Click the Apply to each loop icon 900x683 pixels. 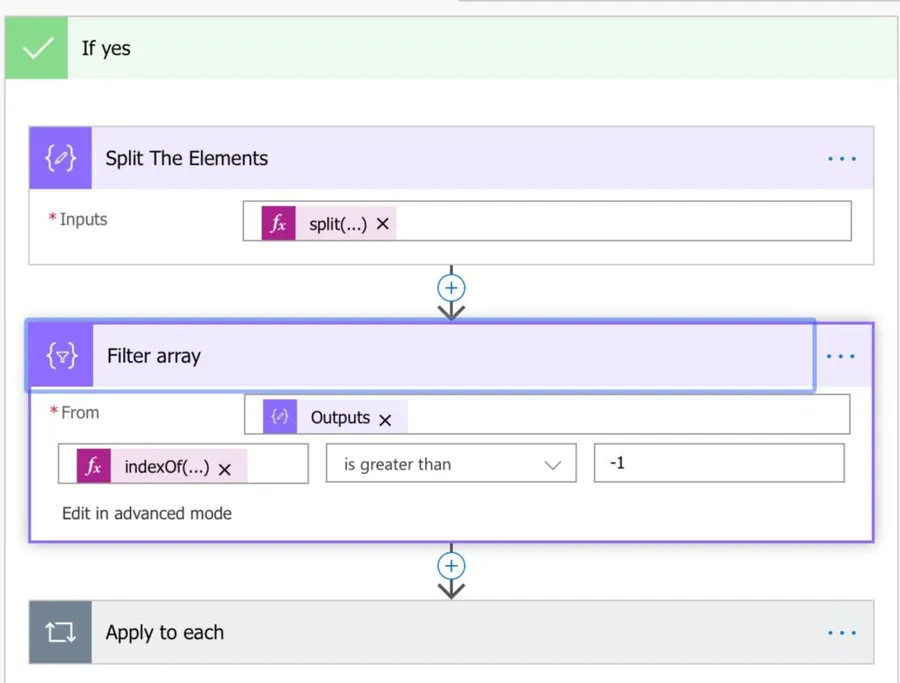[60, 632]
